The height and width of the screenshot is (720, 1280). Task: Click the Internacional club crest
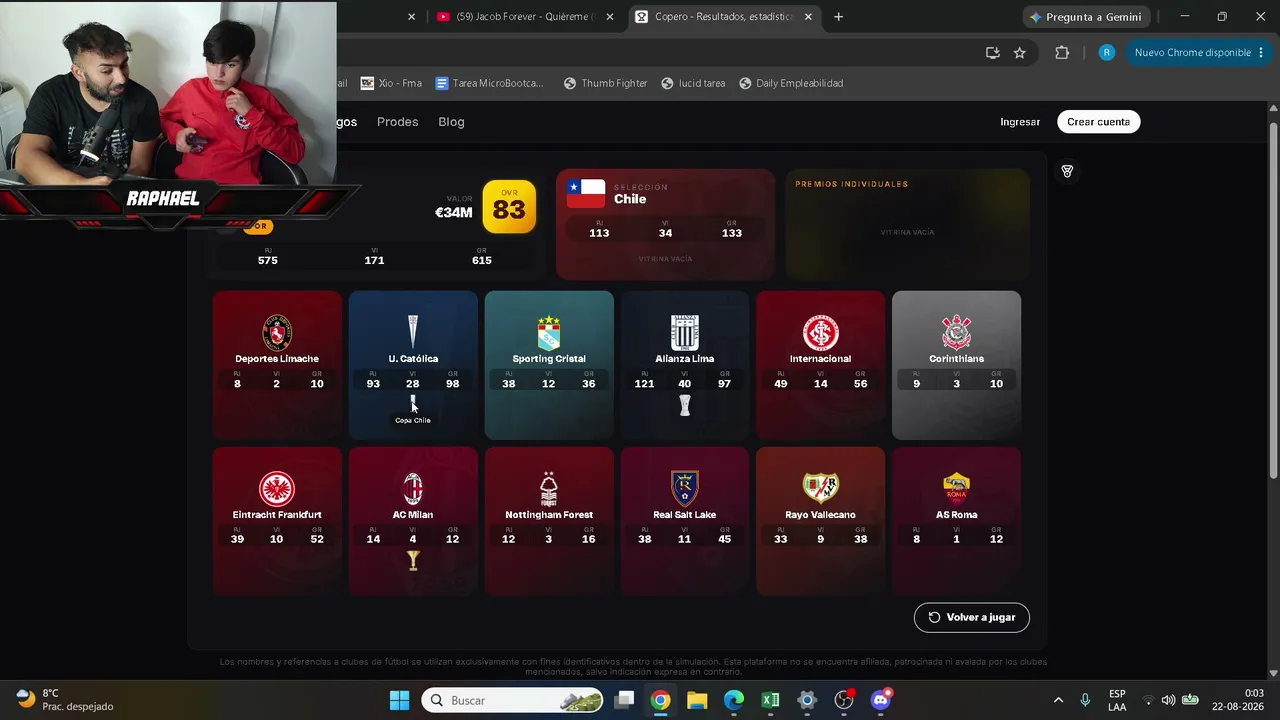click(821, 333)
